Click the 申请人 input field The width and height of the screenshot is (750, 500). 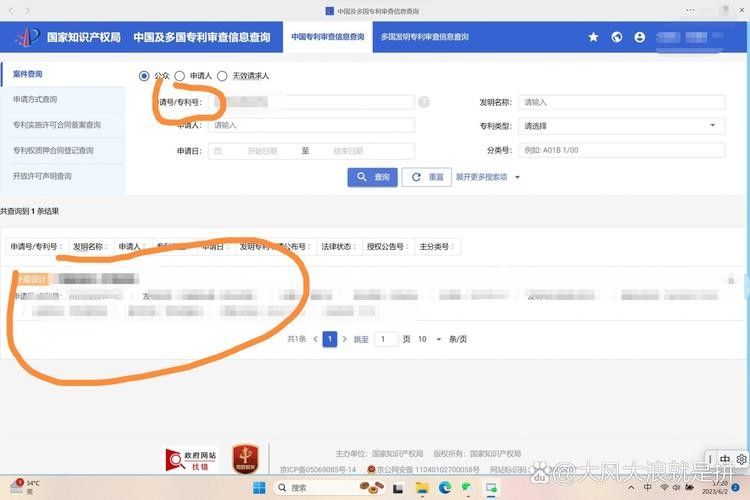pos(311,125)
